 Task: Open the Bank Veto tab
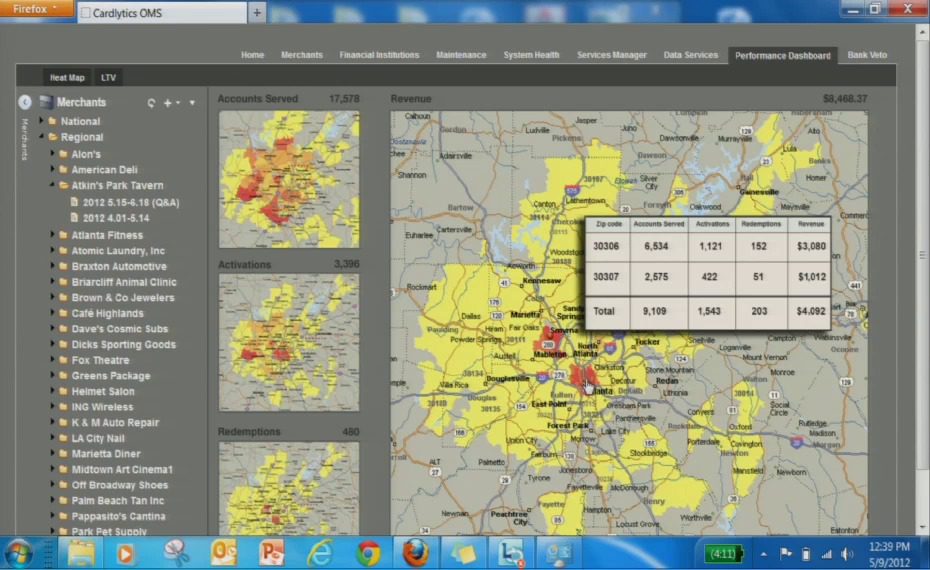(867, 55)
